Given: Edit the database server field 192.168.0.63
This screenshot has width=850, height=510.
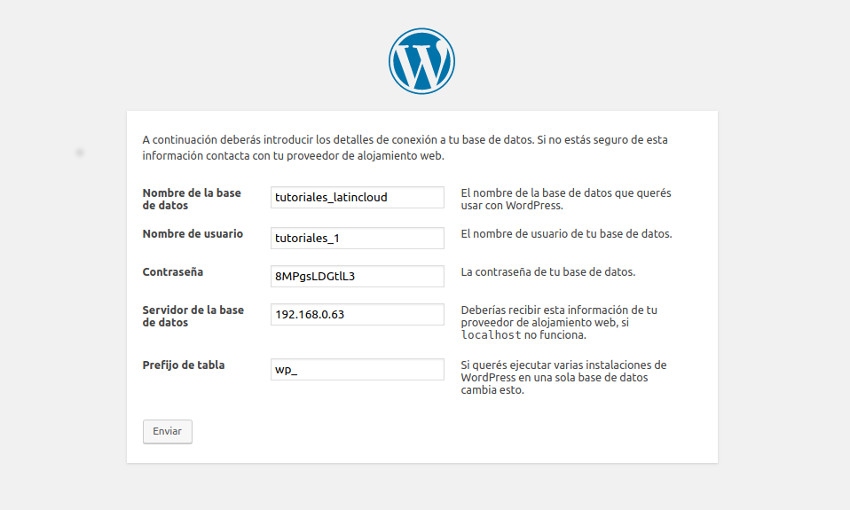Looking at the screenshot, I should (x=357, y=314).
